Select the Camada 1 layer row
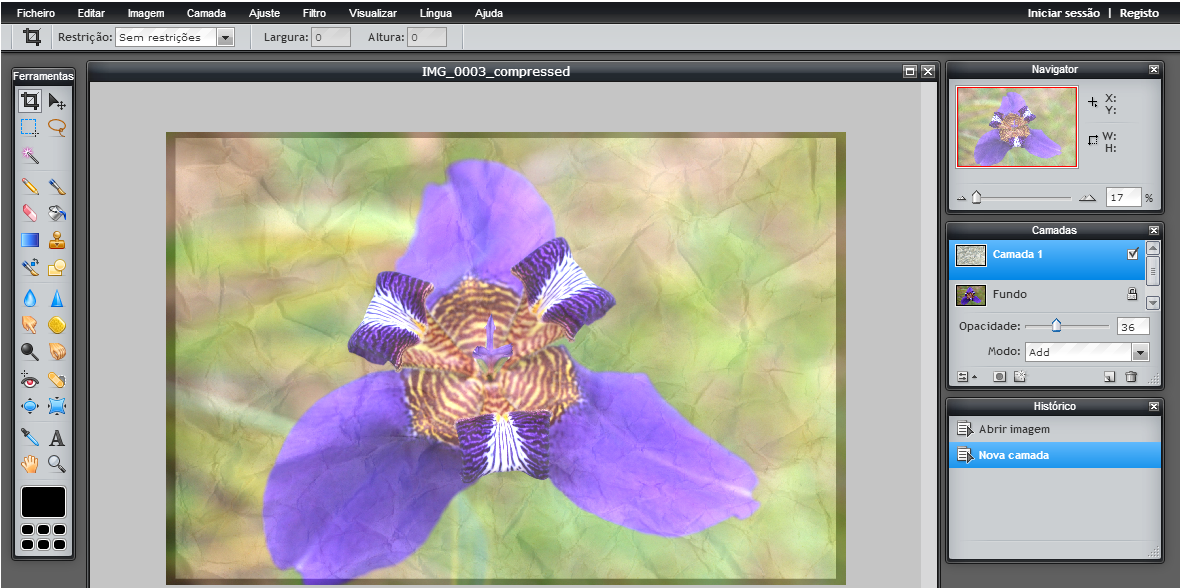This screenshot has height=588, width=1180. (x=1046, y=260)
